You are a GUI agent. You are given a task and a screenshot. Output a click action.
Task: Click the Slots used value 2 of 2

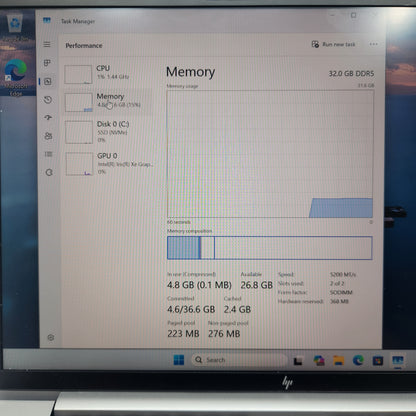pos(337,283)
